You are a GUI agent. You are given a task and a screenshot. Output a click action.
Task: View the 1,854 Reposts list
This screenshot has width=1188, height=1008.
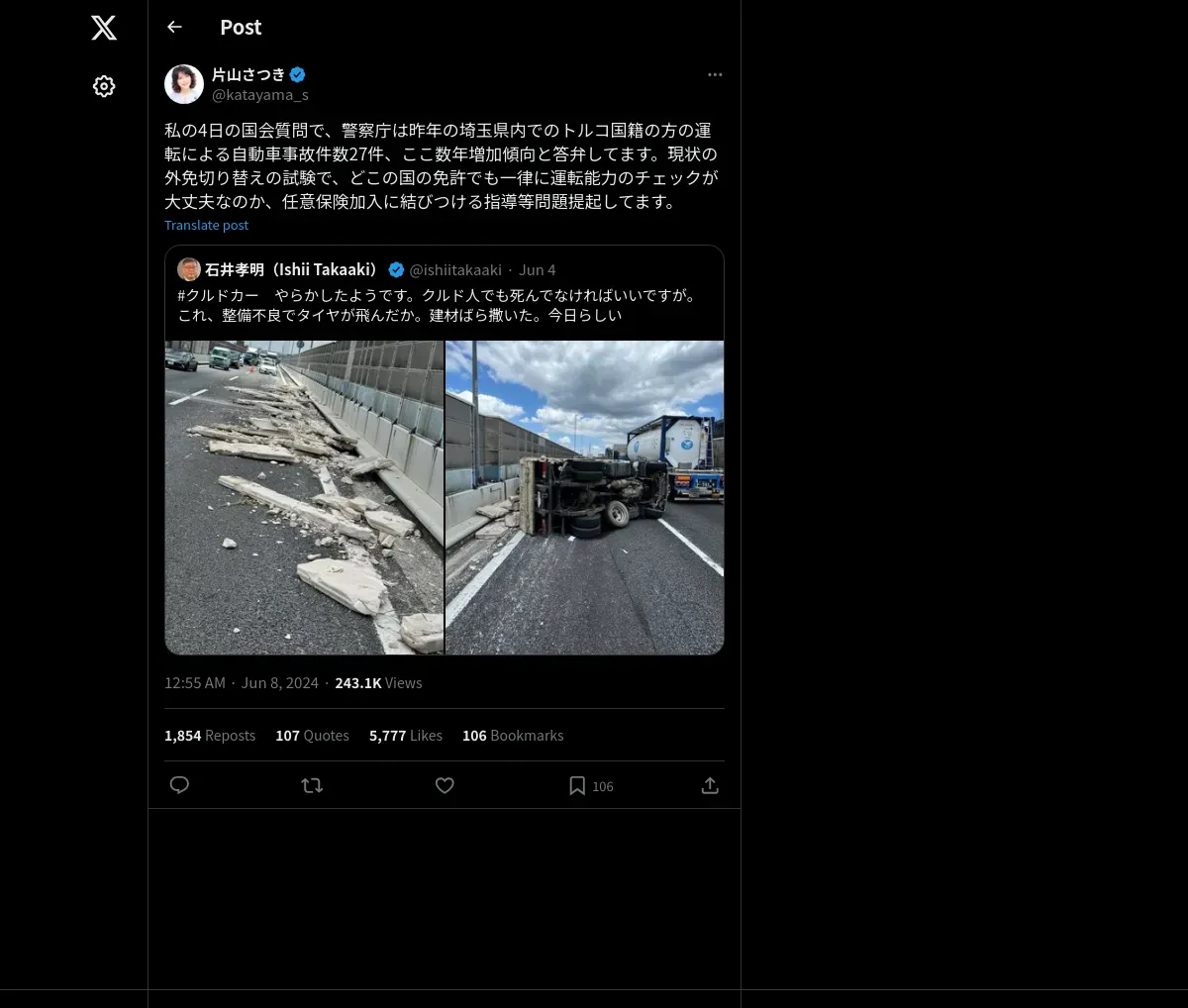click(210, 736)
